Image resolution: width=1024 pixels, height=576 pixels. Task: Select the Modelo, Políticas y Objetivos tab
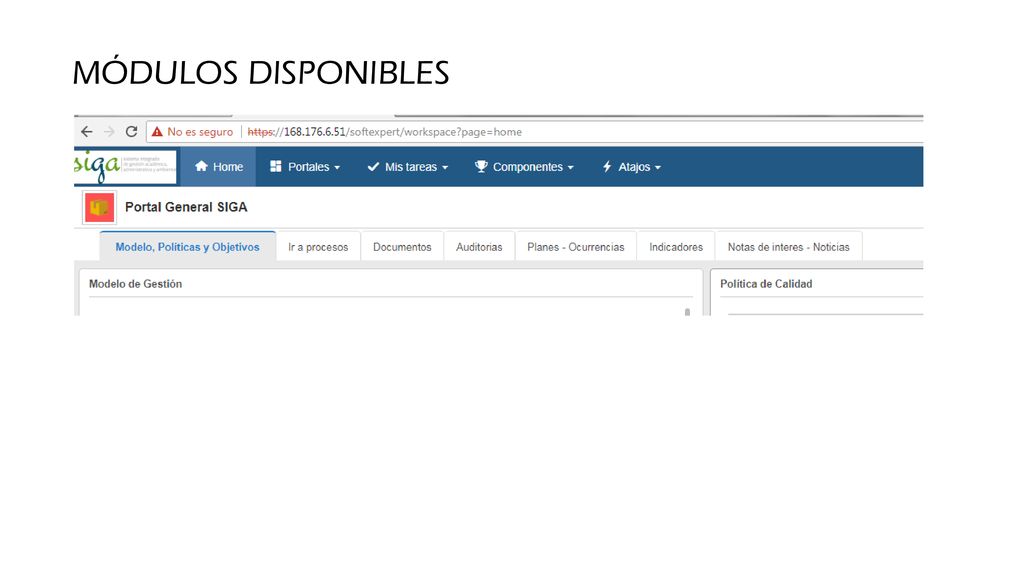pos(187,247)
